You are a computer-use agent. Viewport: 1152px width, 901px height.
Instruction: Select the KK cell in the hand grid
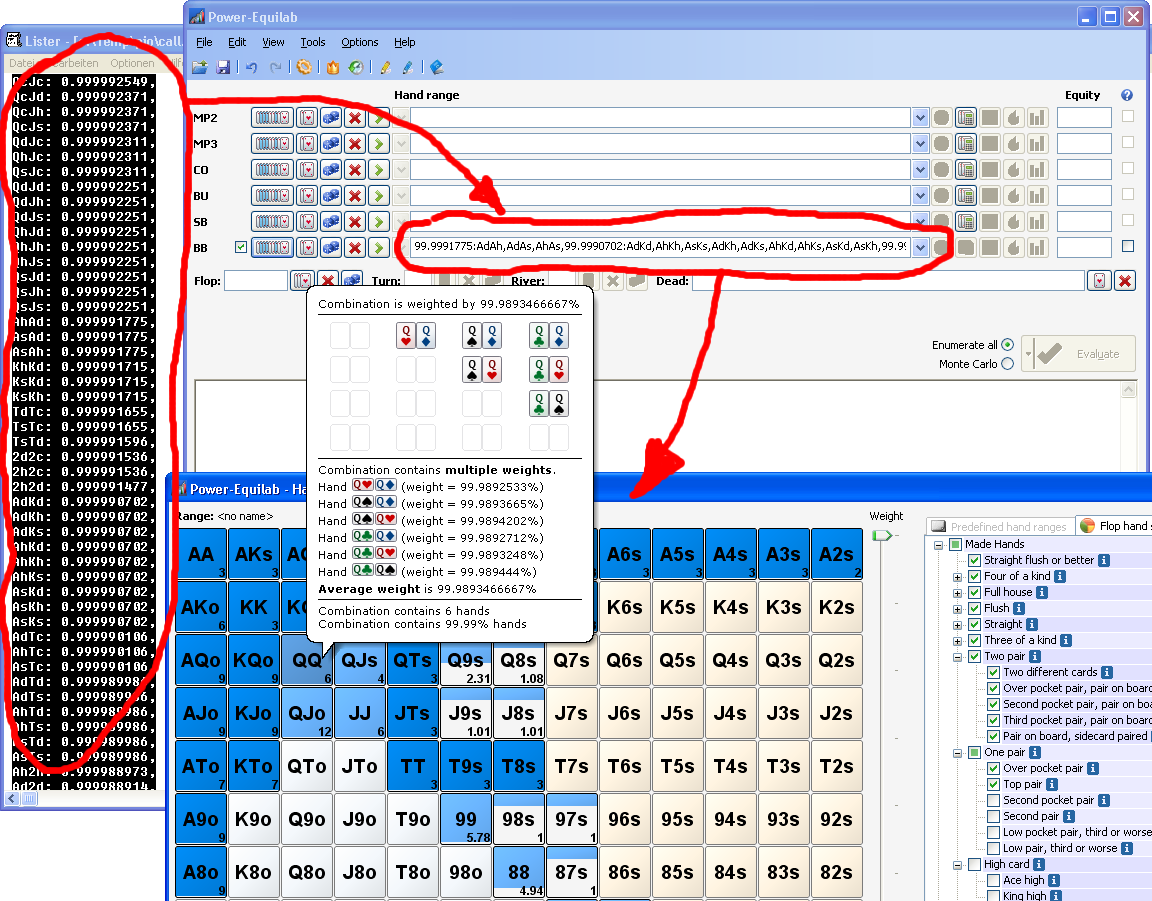coord(254,607)
